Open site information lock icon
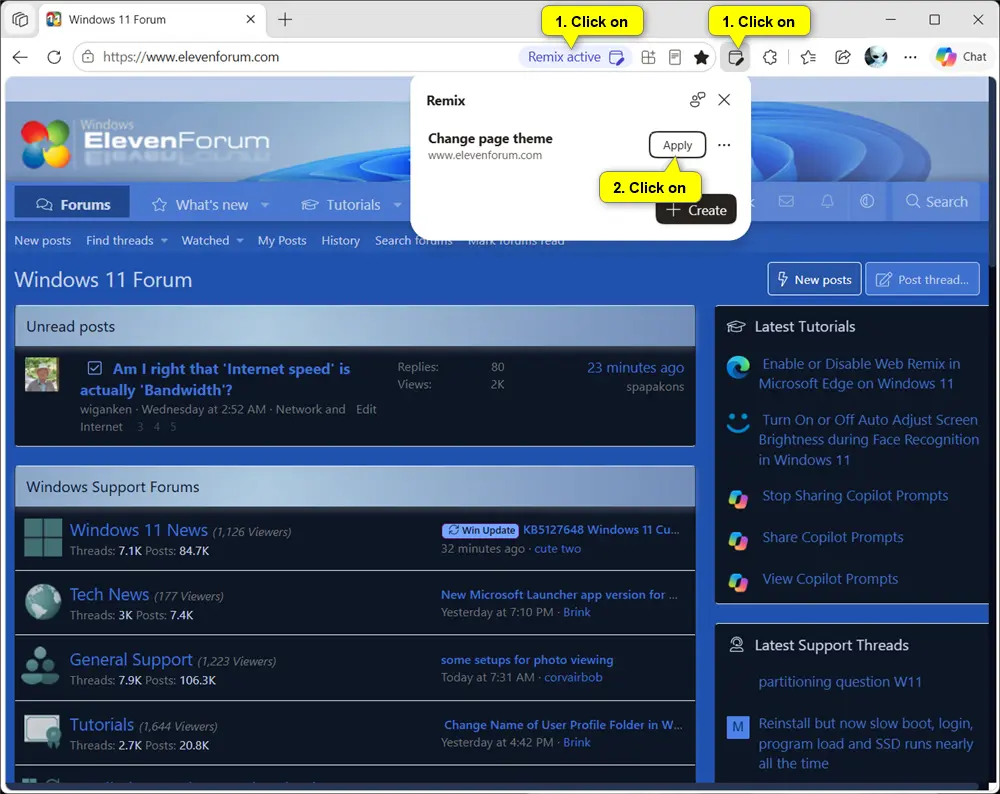The image size is (1000, 794). point(88,57)
